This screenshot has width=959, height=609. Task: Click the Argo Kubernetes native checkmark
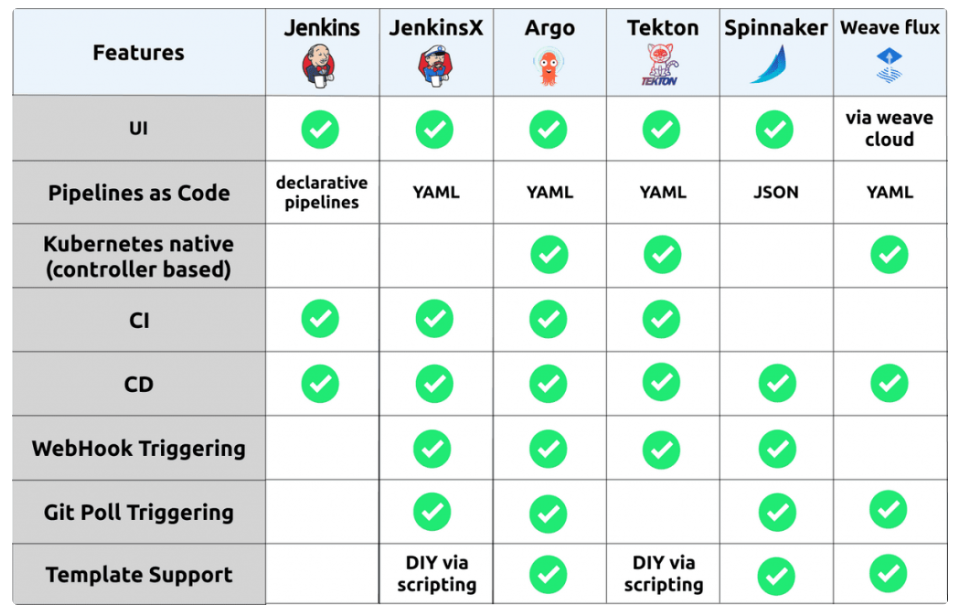point(549,255)
